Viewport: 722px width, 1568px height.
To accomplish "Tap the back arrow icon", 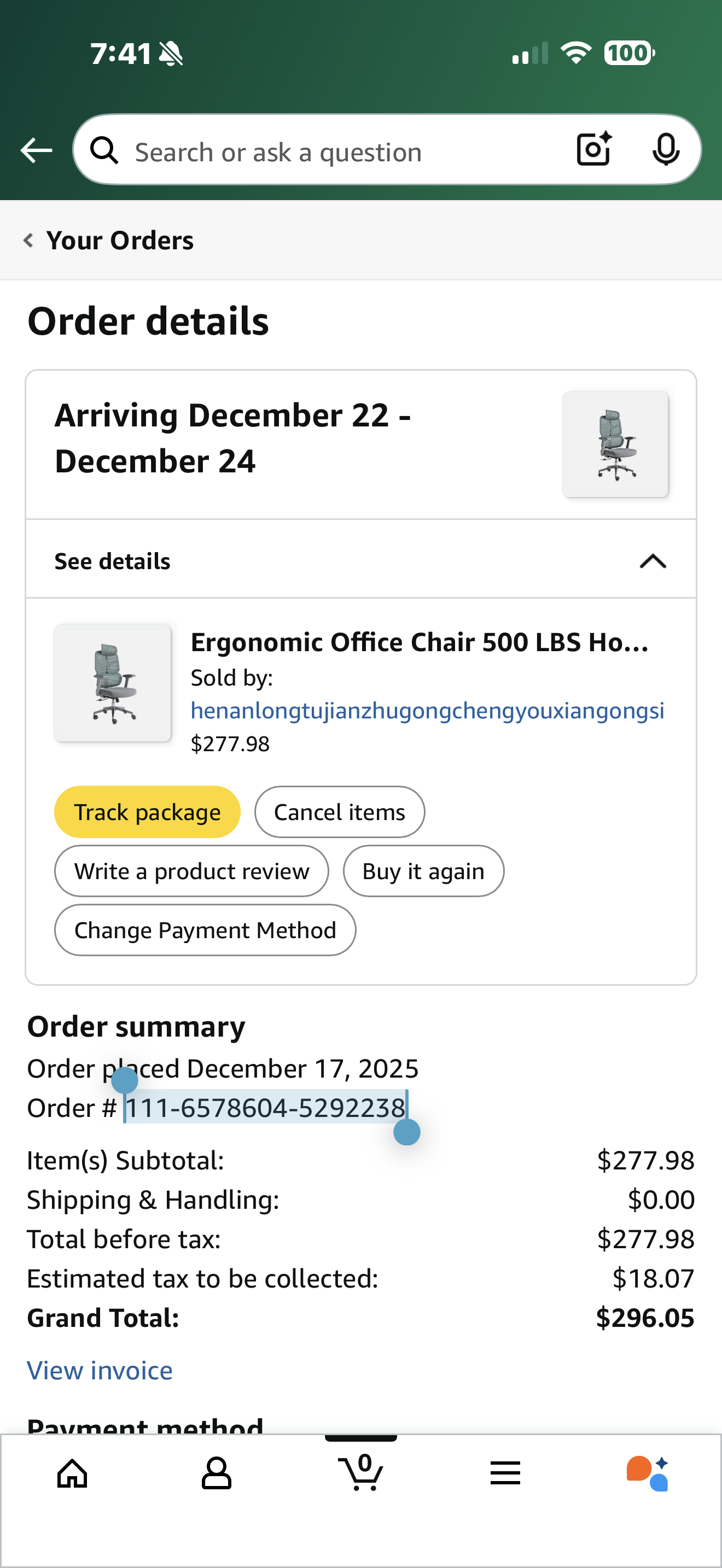I will pyautogui.click(x=36, y=150).
